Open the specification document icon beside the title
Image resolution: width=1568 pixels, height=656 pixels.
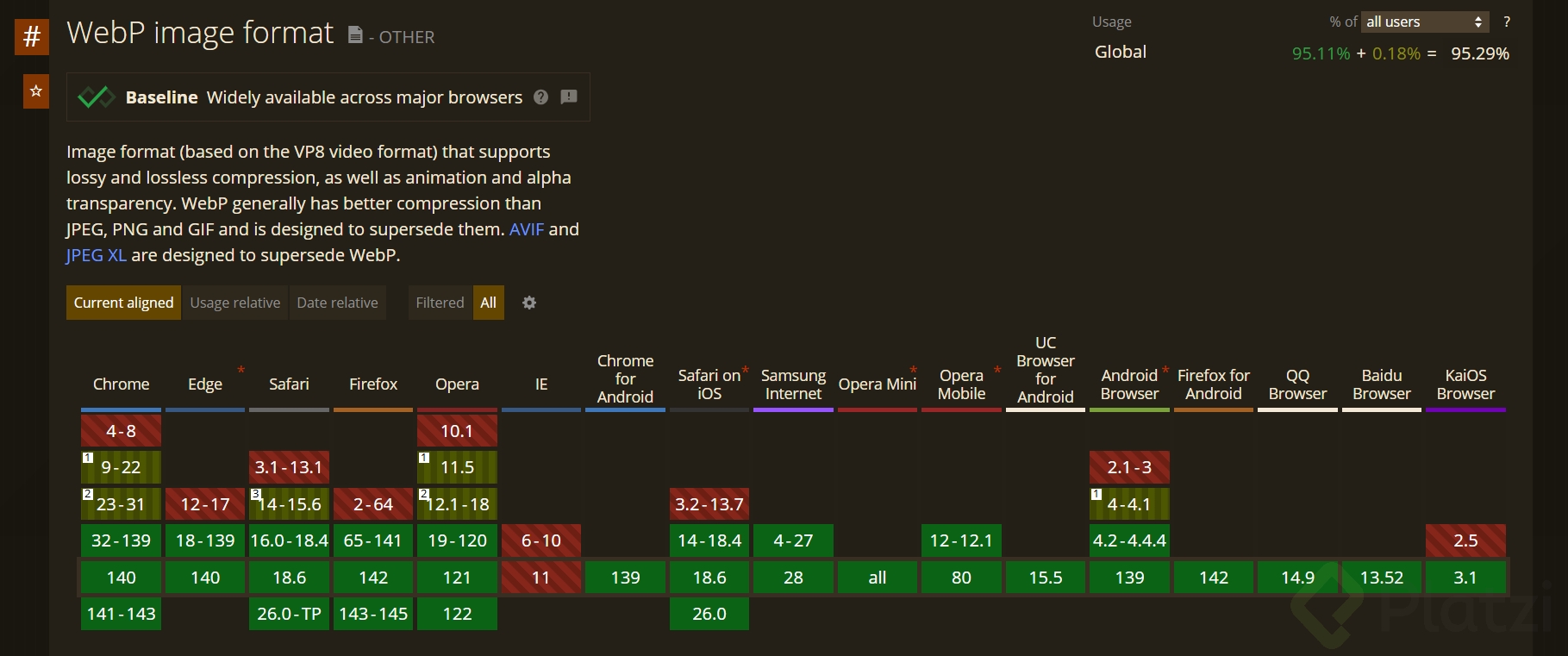coord(355,35)
